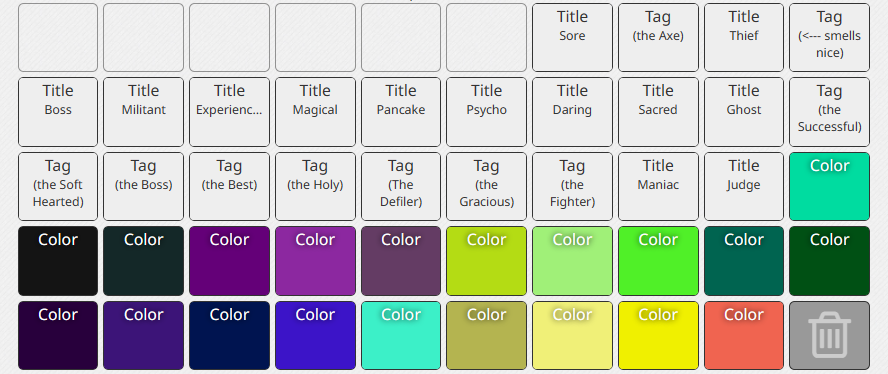
Task: Click the Title Ghost tile
Action: pyautogui.click(x=744, y=112)
